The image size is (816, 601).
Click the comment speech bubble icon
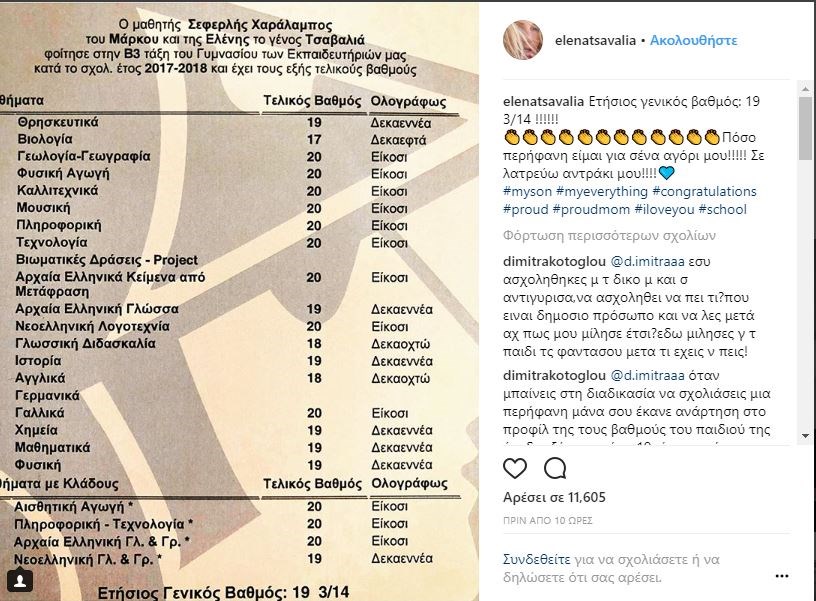tap(554, 468)
